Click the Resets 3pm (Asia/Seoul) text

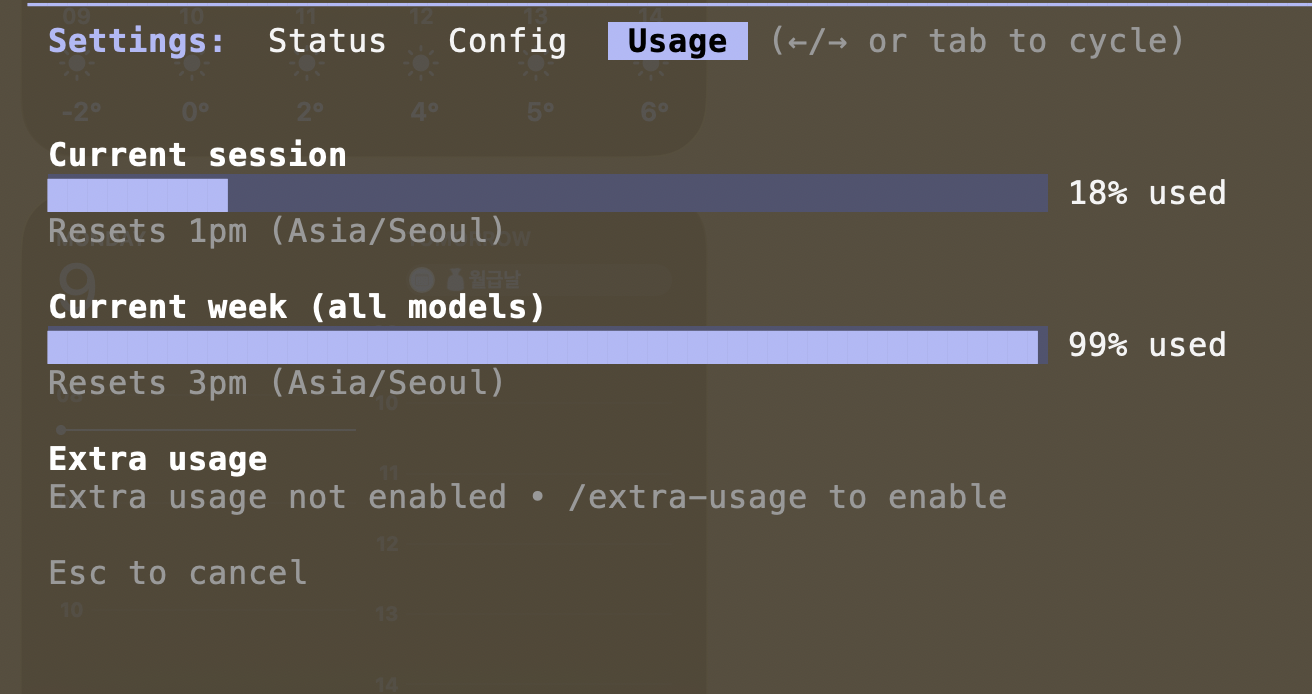tap(277, 383)
